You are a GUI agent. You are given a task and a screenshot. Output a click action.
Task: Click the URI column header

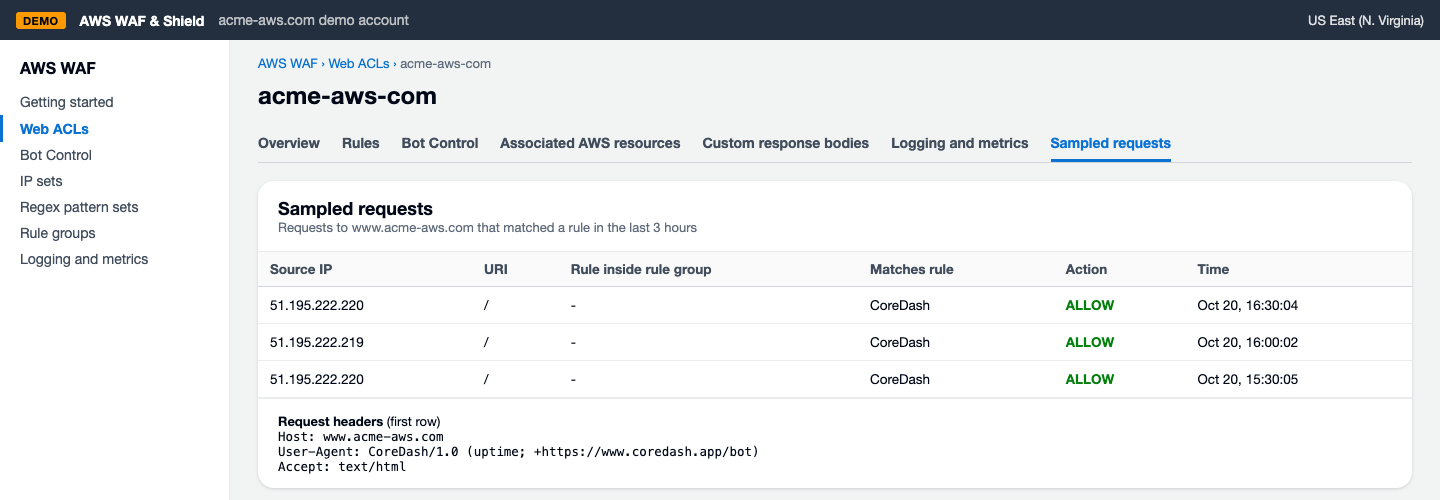tap(496, 269)
